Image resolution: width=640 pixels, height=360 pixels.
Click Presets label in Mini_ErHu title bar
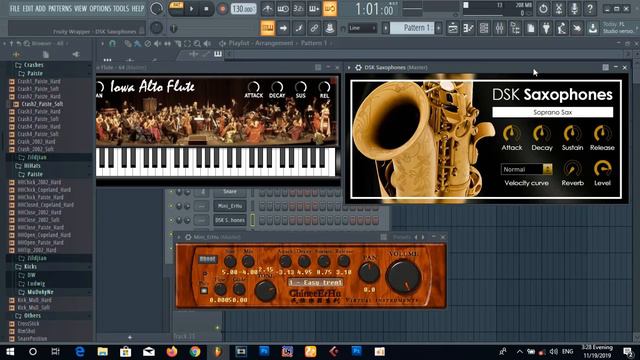pos(402,237)
